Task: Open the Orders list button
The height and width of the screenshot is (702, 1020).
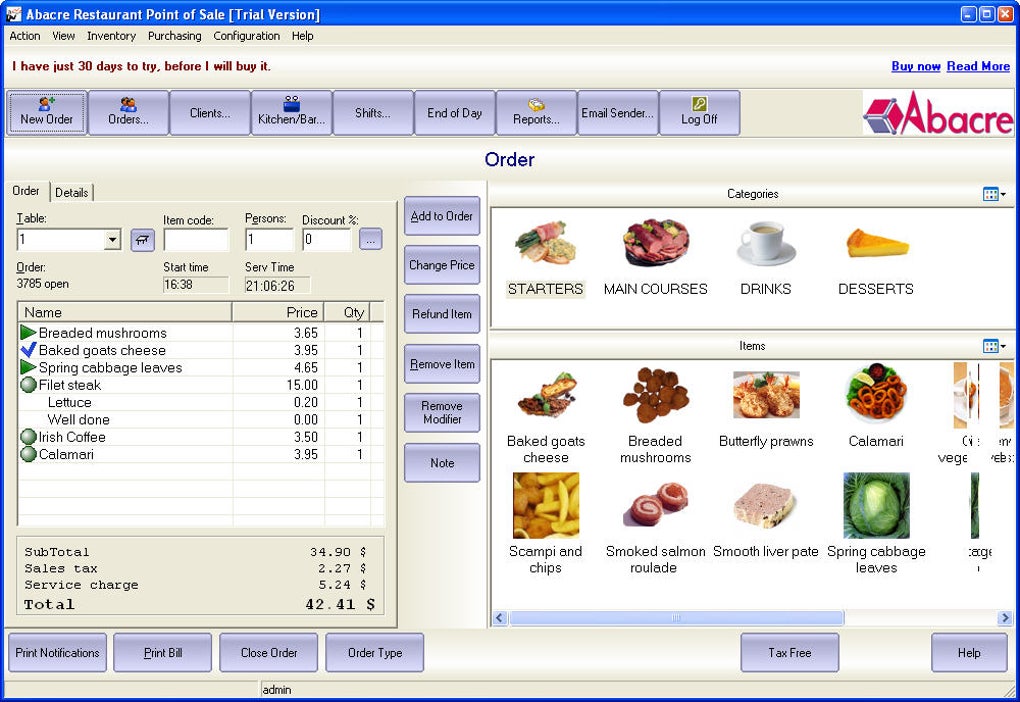Action: 128,113
